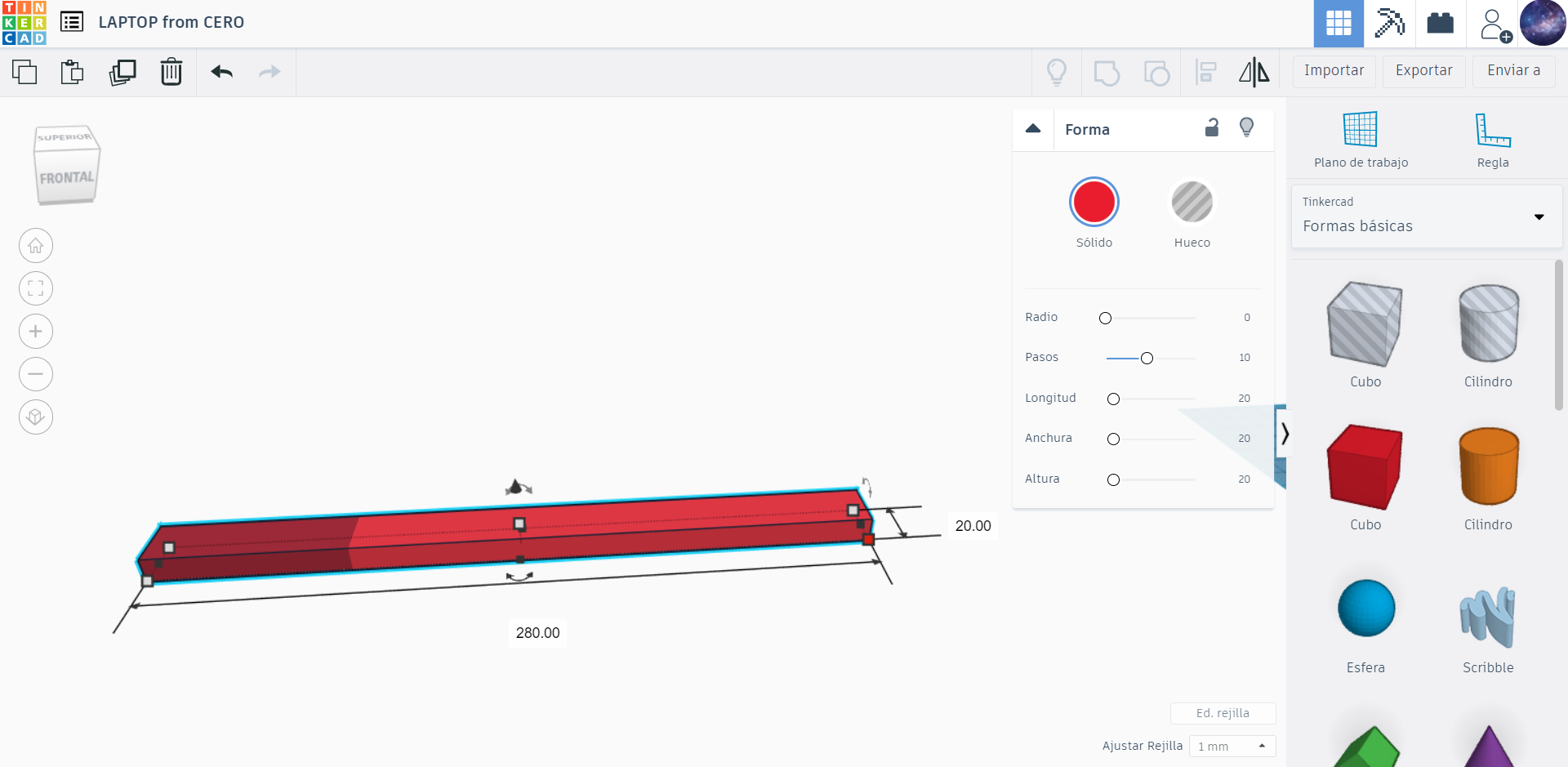Open the Blocks pickaxe mode
This screenshot has width=1568, height=767.
coord(1389,23)
